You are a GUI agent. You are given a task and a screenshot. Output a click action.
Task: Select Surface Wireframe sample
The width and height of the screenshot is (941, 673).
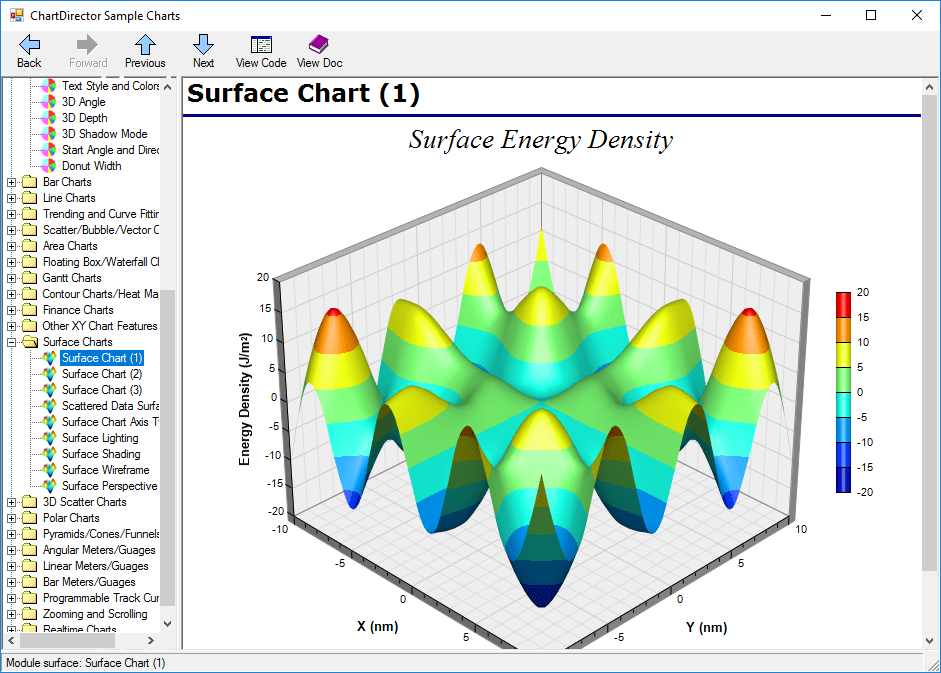105,470
